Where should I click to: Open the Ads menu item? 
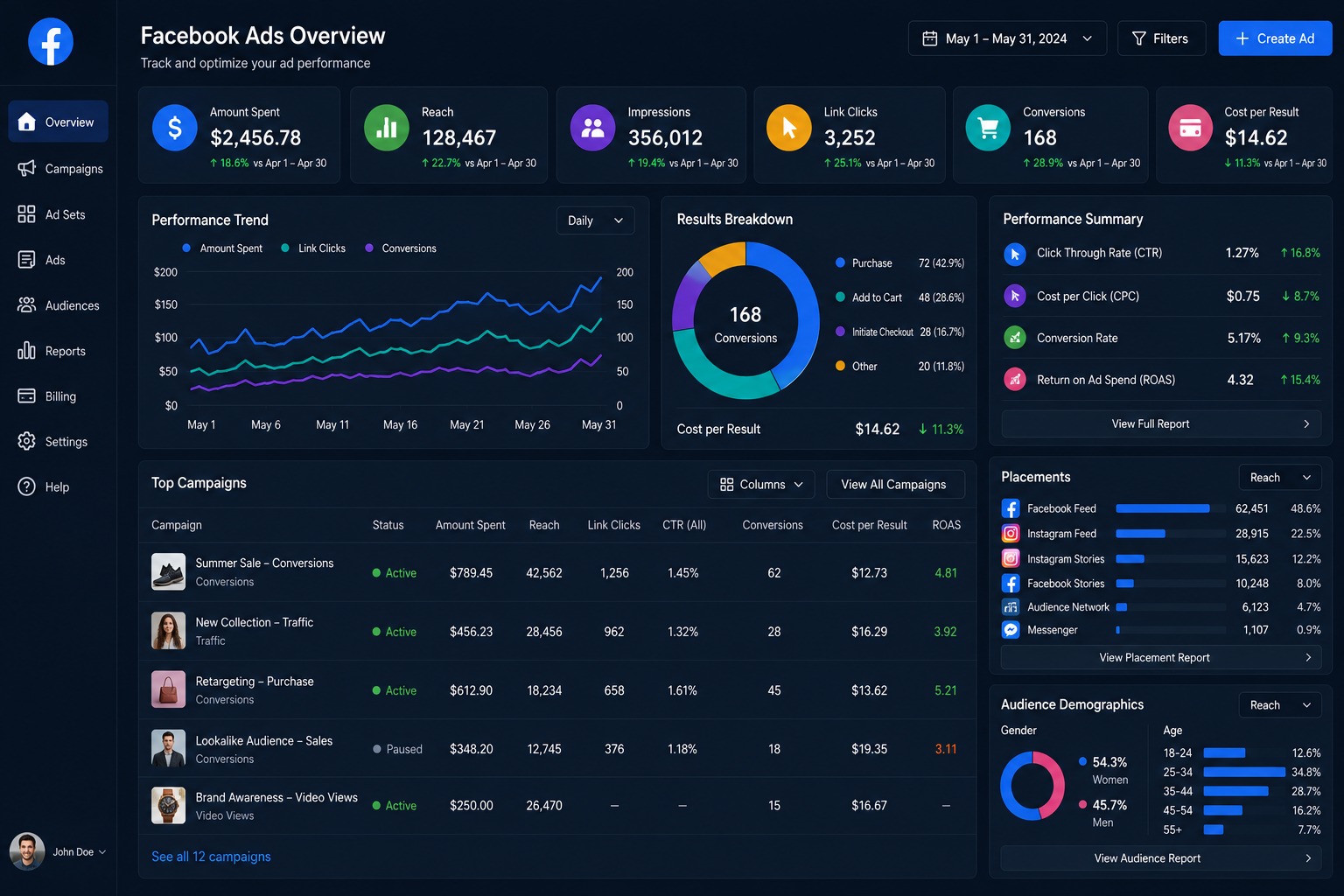point(54,260)
